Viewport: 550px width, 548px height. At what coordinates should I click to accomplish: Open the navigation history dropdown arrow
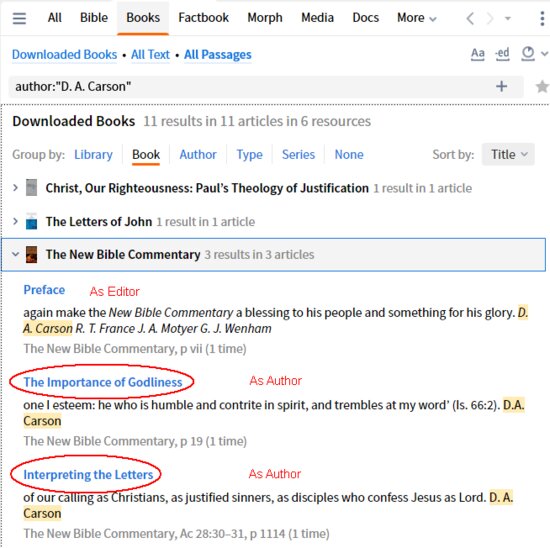pyautogui.click(x=508, y=18)
